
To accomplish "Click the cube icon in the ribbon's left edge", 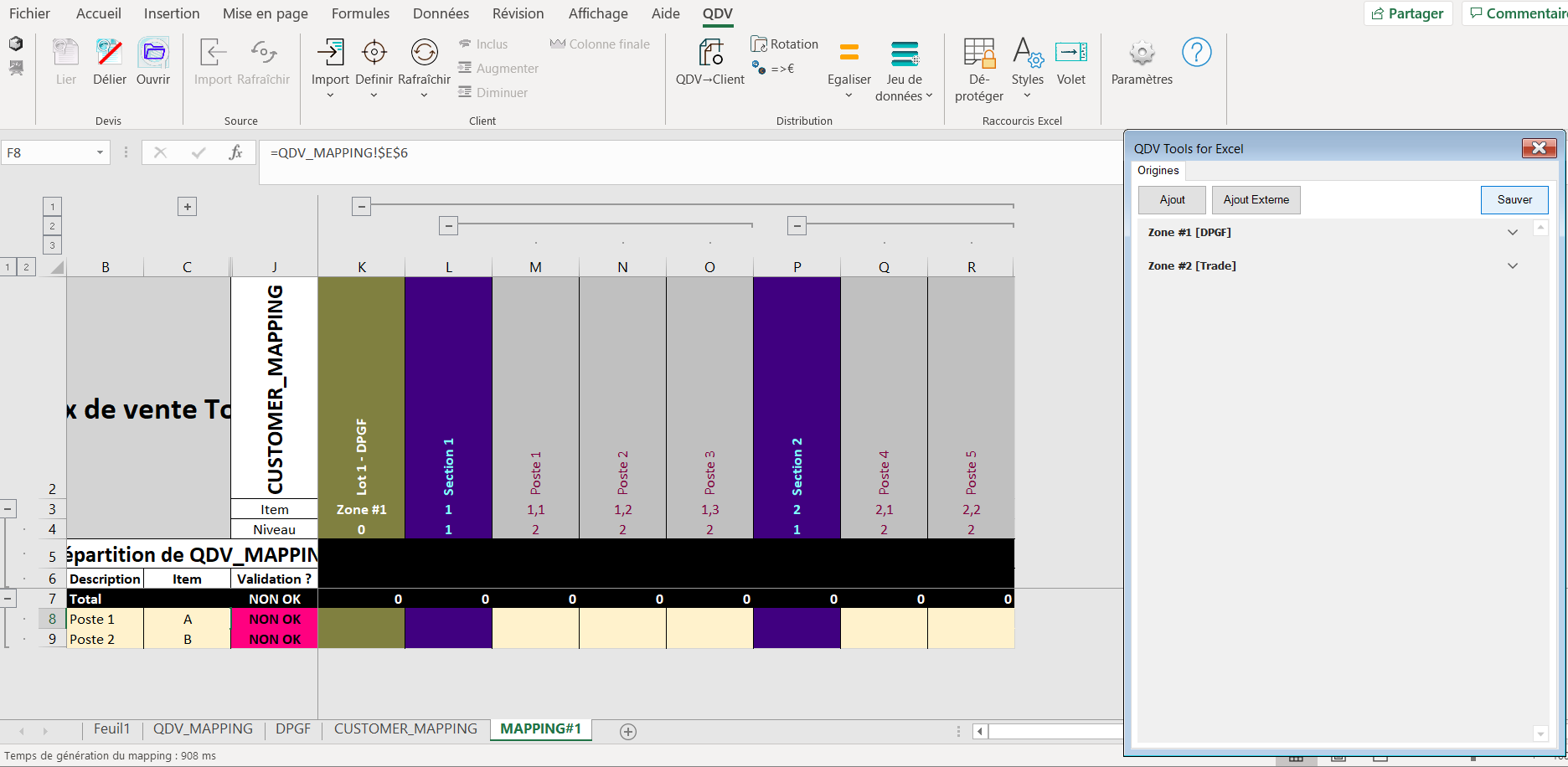I will tap(16, 44).
